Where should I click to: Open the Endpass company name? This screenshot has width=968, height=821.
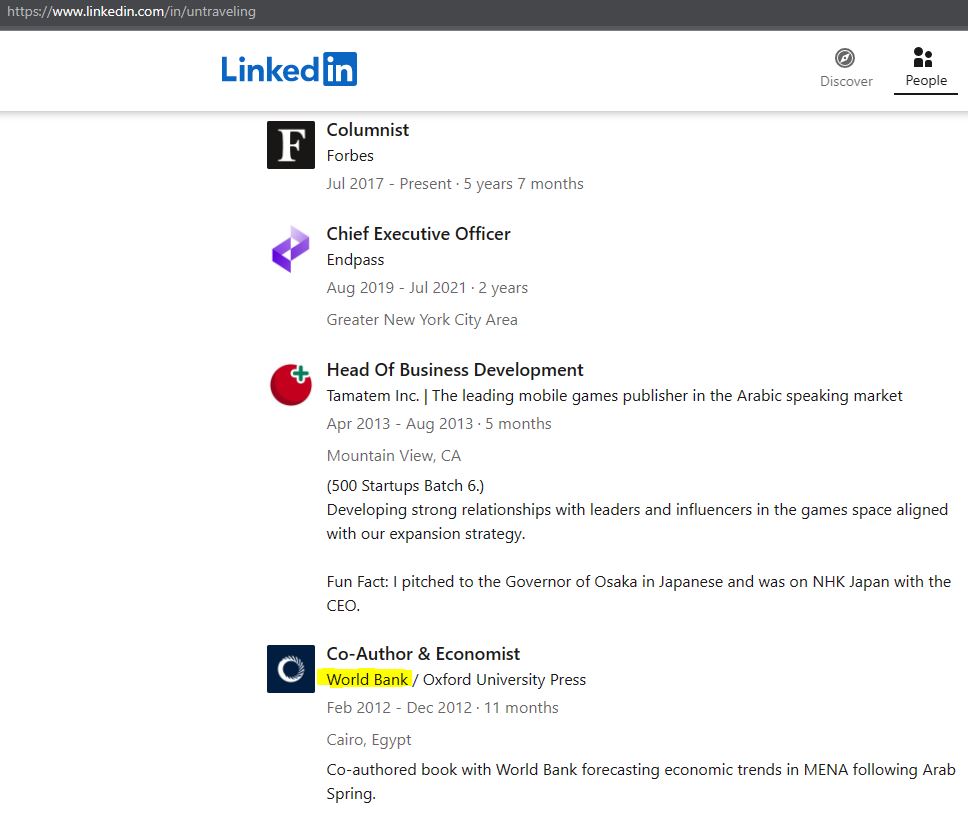355,260
